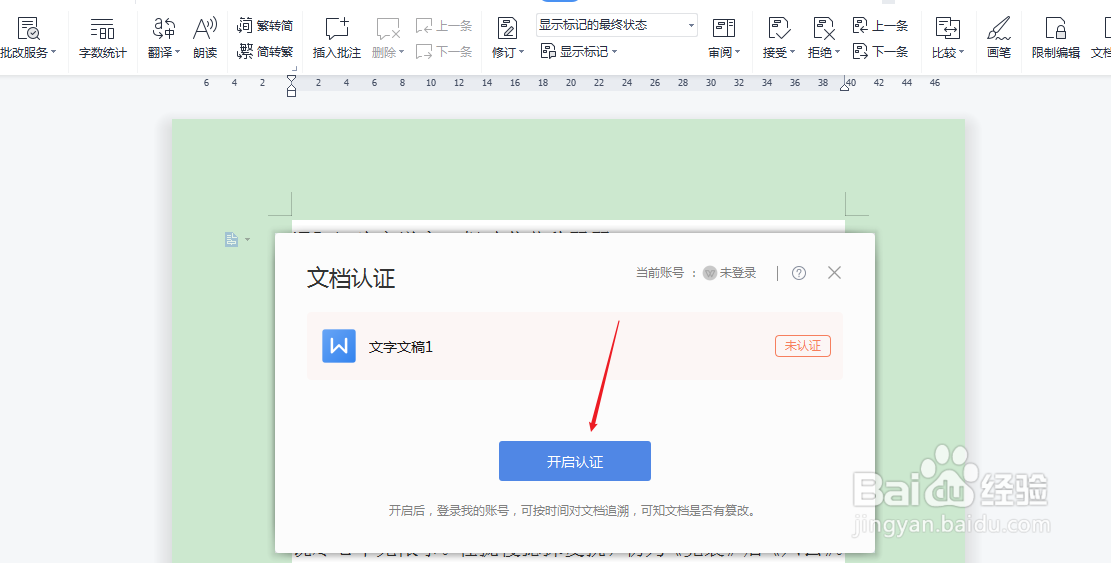
Task: Click the 删除 comment icon
Action: (388, 29)
